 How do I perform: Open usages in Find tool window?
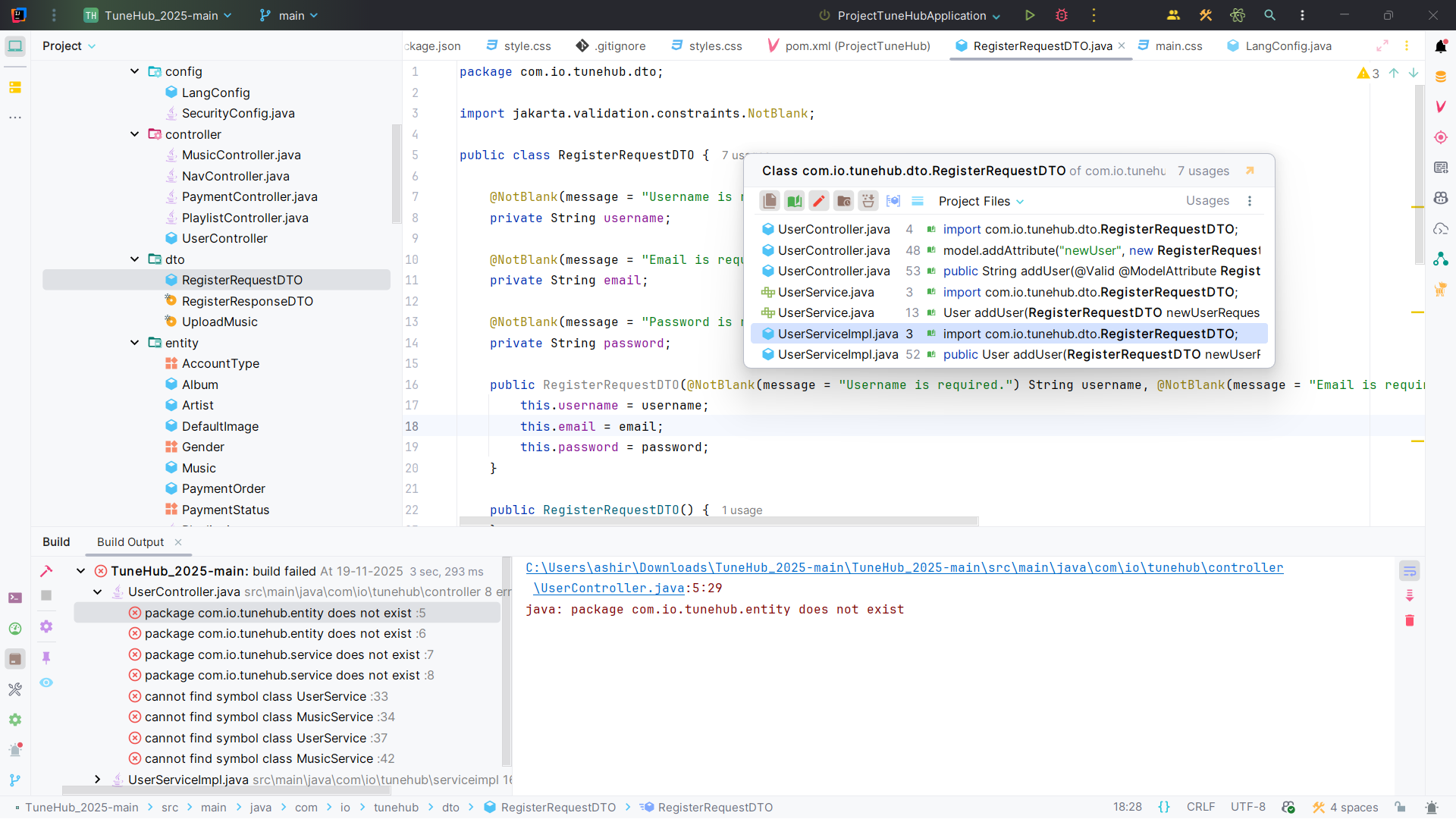(x=1250, y=171)
